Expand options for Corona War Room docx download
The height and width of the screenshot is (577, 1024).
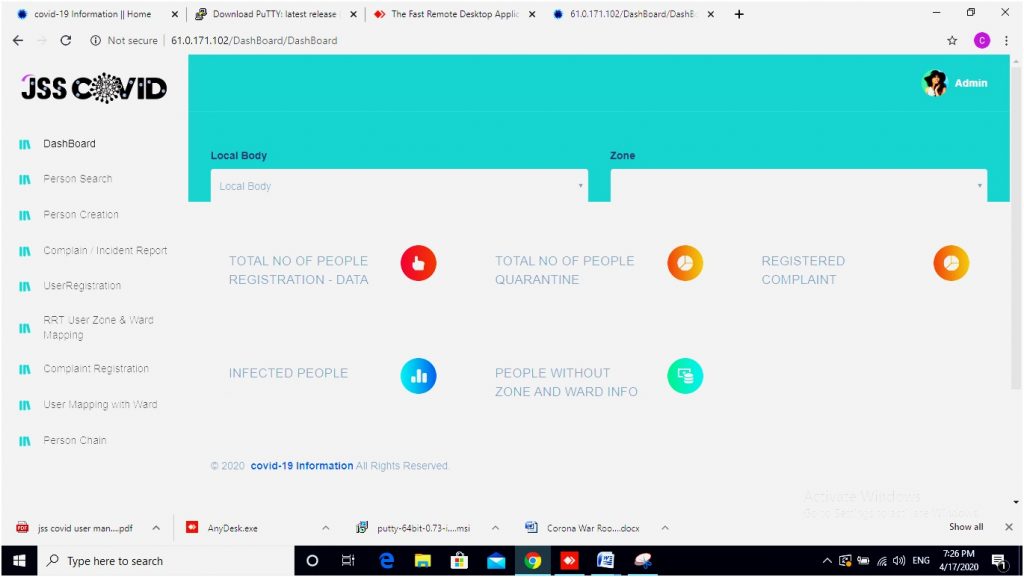tap(665, 528)
